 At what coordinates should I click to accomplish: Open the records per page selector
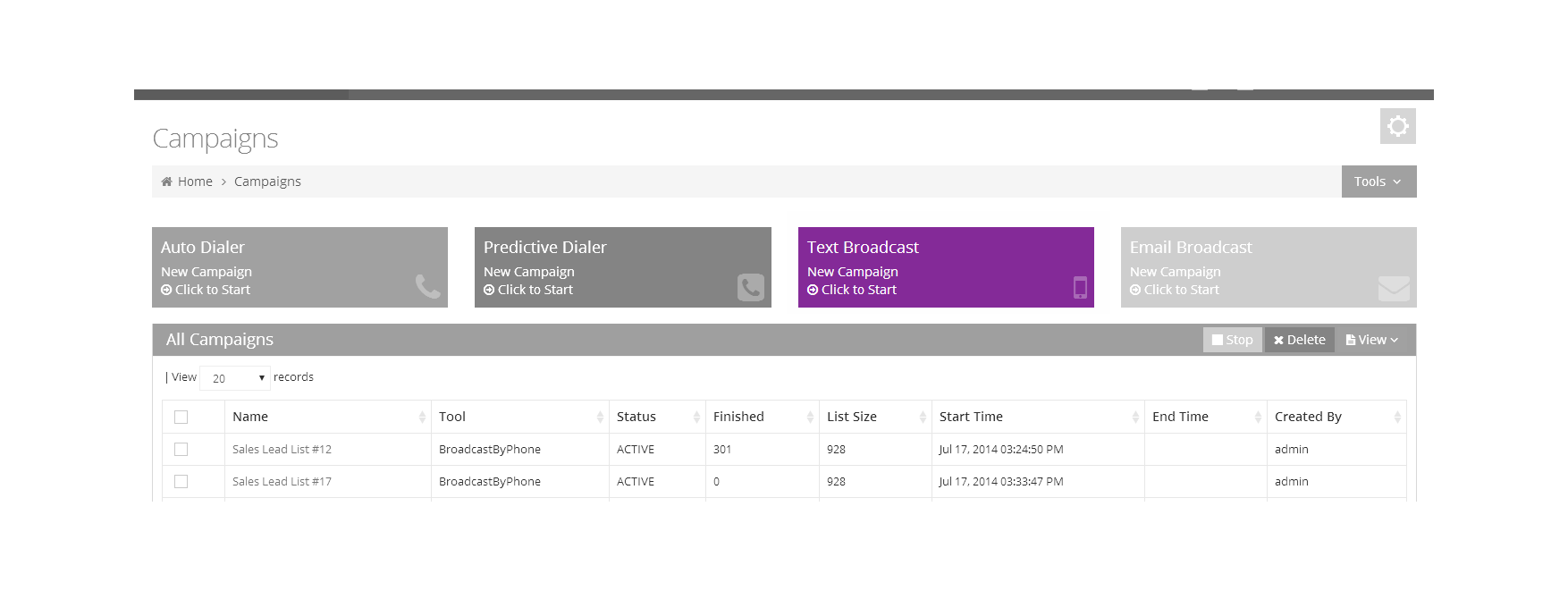tap(235, 378)
